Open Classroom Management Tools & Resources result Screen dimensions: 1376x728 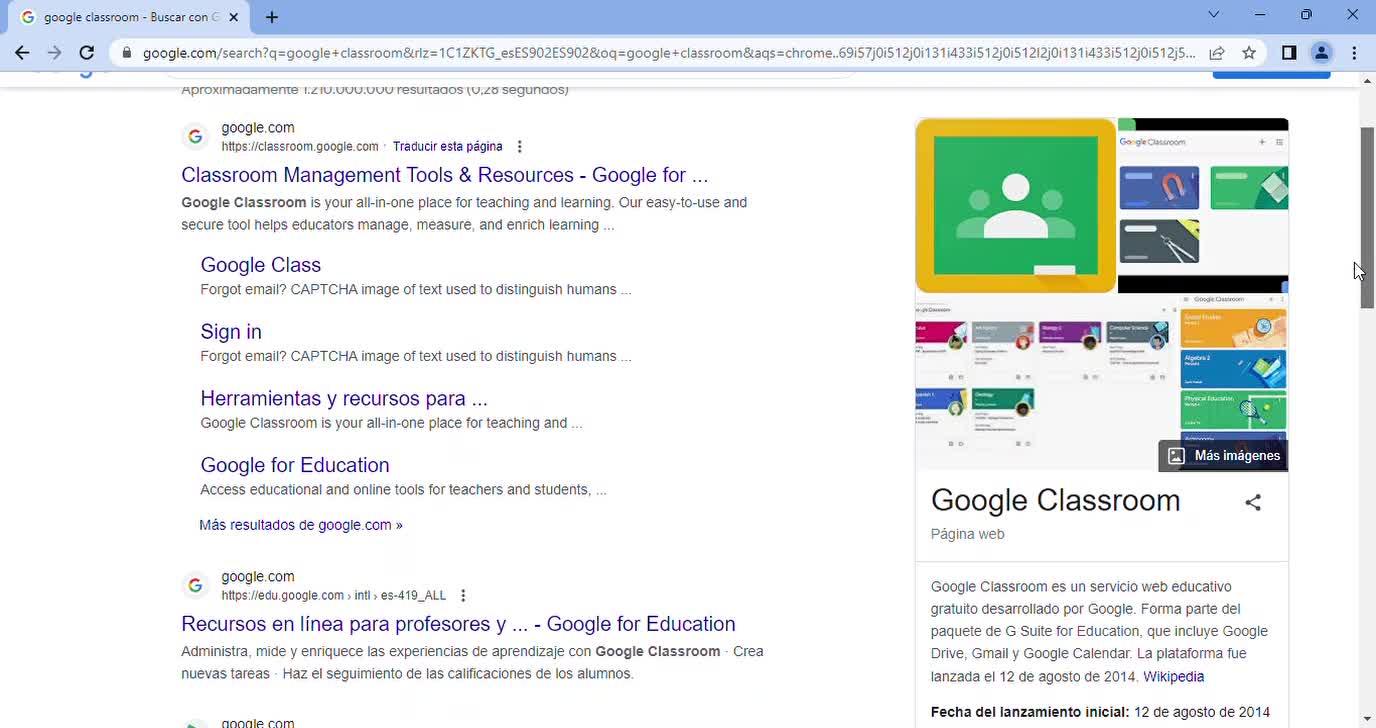coord(445,175)
